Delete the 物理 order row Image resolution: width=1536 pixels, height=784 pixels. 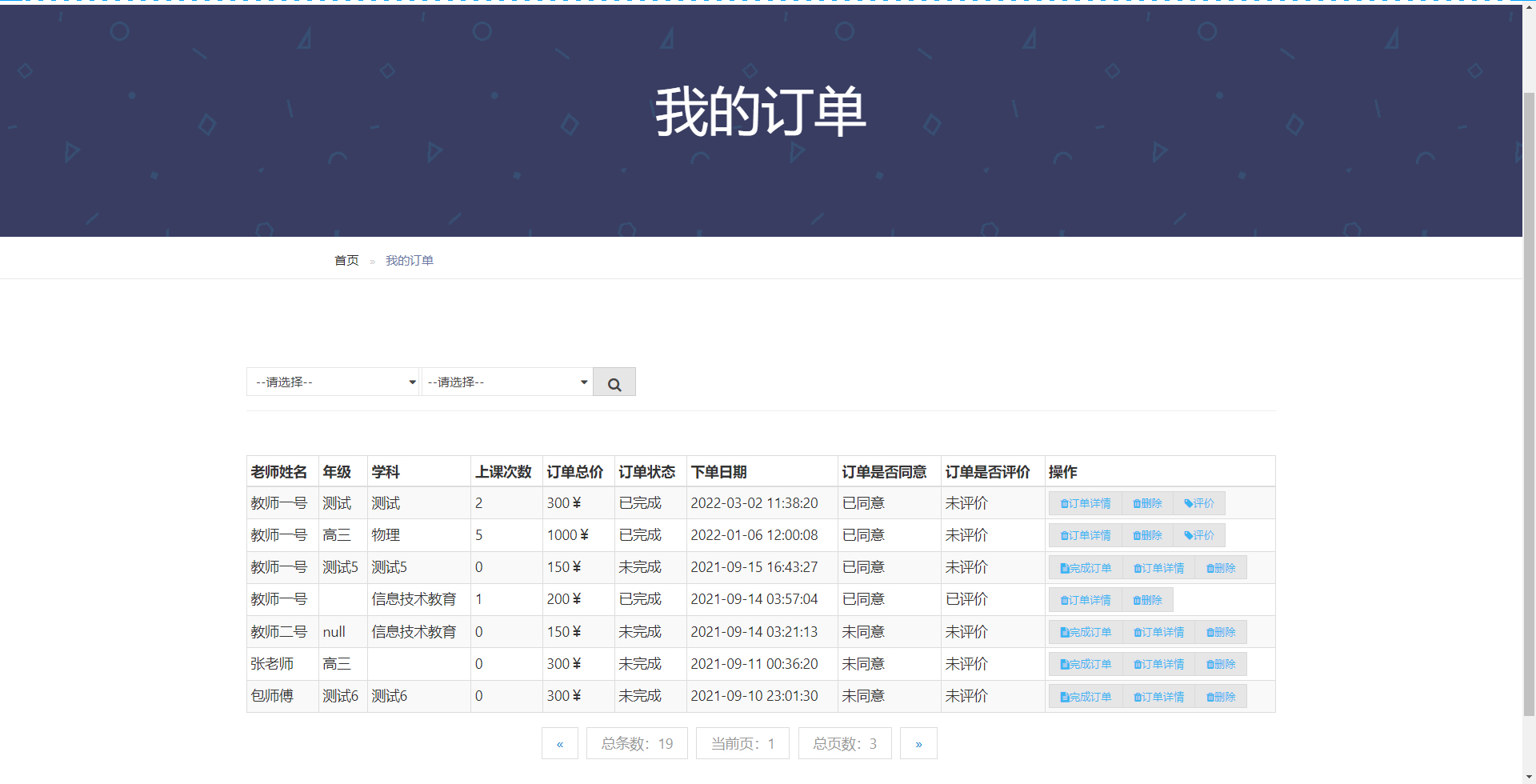coord(1146,534)
